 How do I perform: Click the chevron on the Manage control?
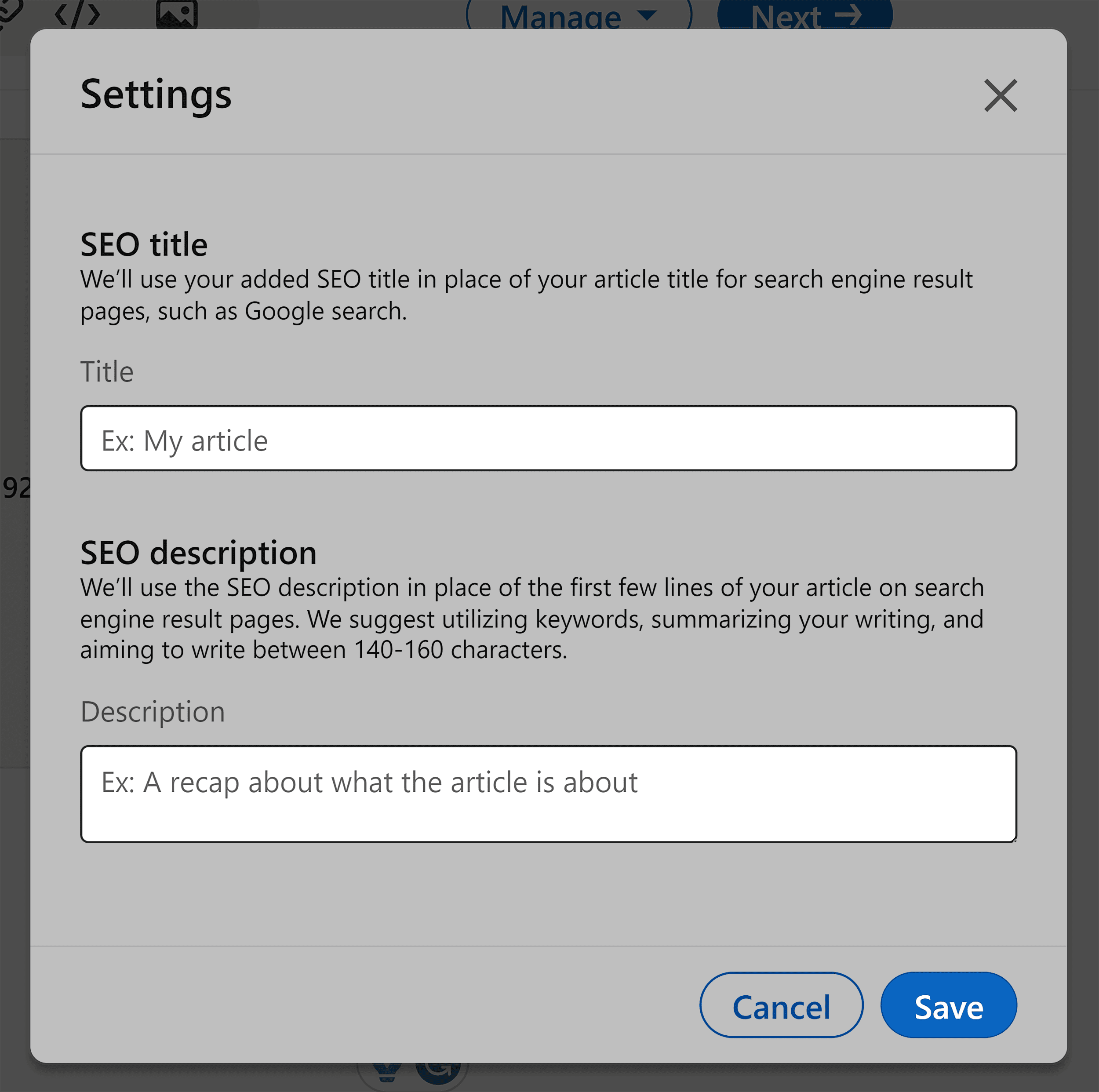648,16
